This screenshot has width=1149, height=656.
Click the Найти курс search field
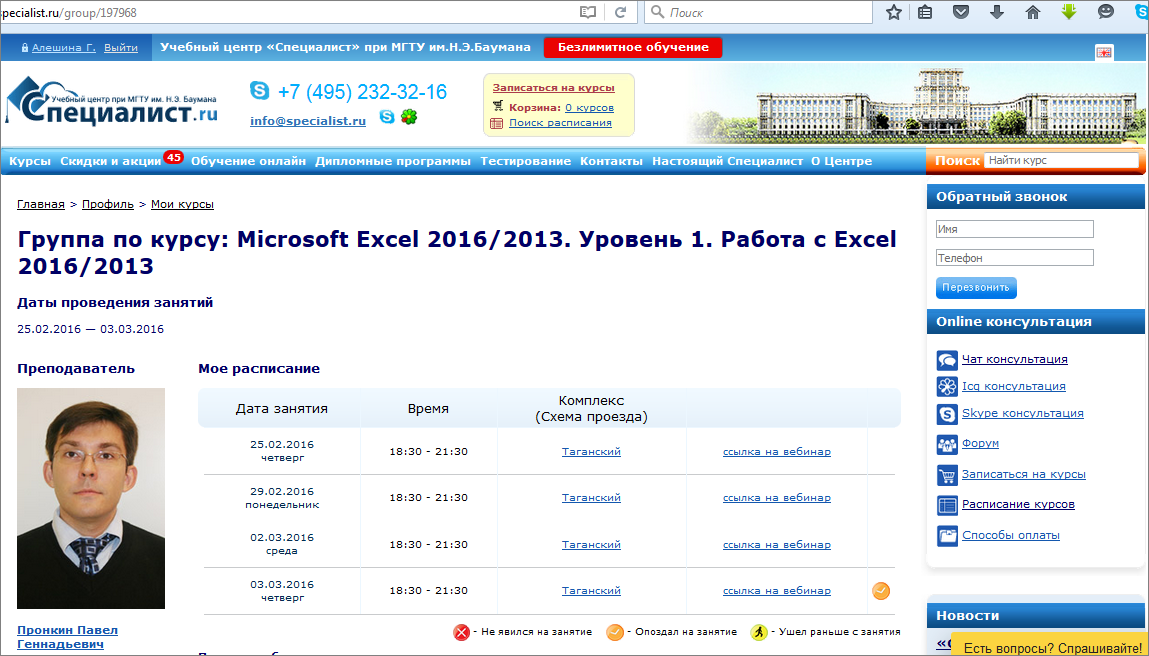[x=1061, y=161]
